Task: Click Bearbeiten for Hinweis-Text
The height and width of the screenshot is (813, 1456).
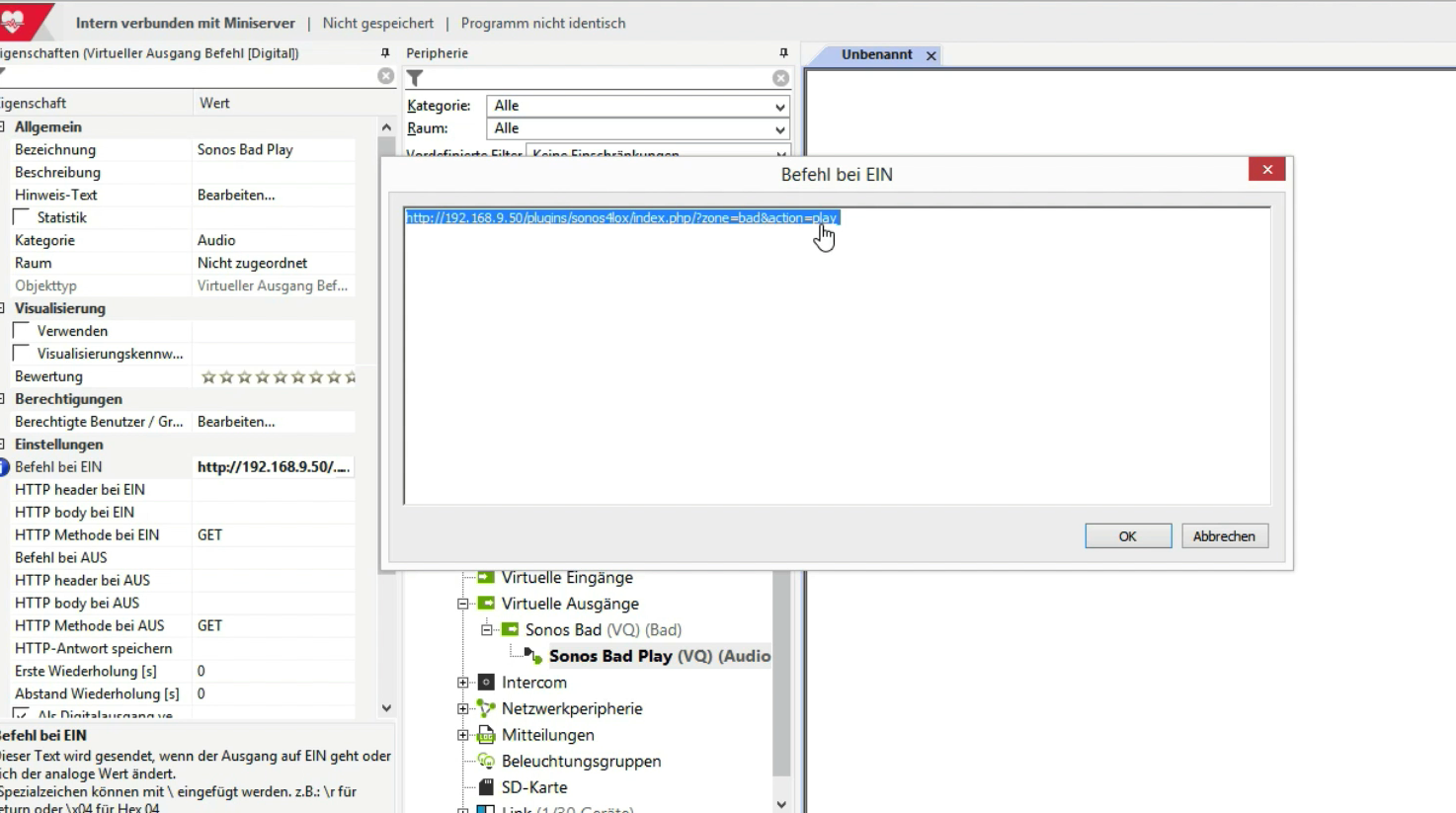Action: pos(236,195)
